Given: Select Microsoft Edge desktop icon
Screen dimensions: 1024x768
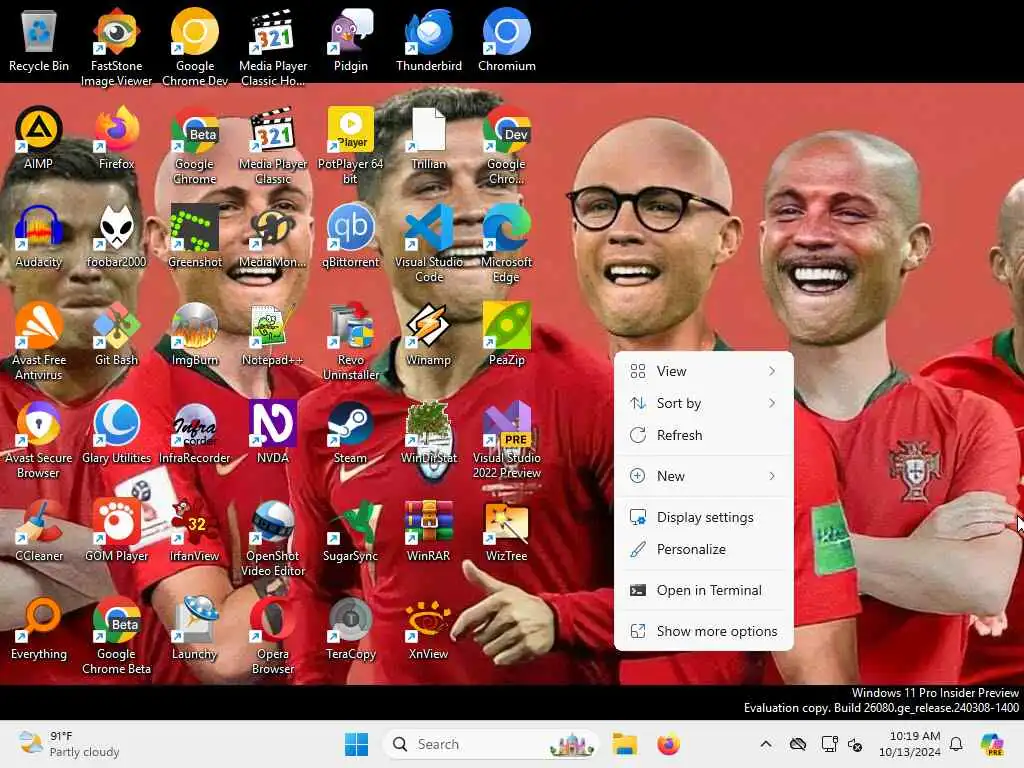Looking at the screenshot, I should [507, 243].
